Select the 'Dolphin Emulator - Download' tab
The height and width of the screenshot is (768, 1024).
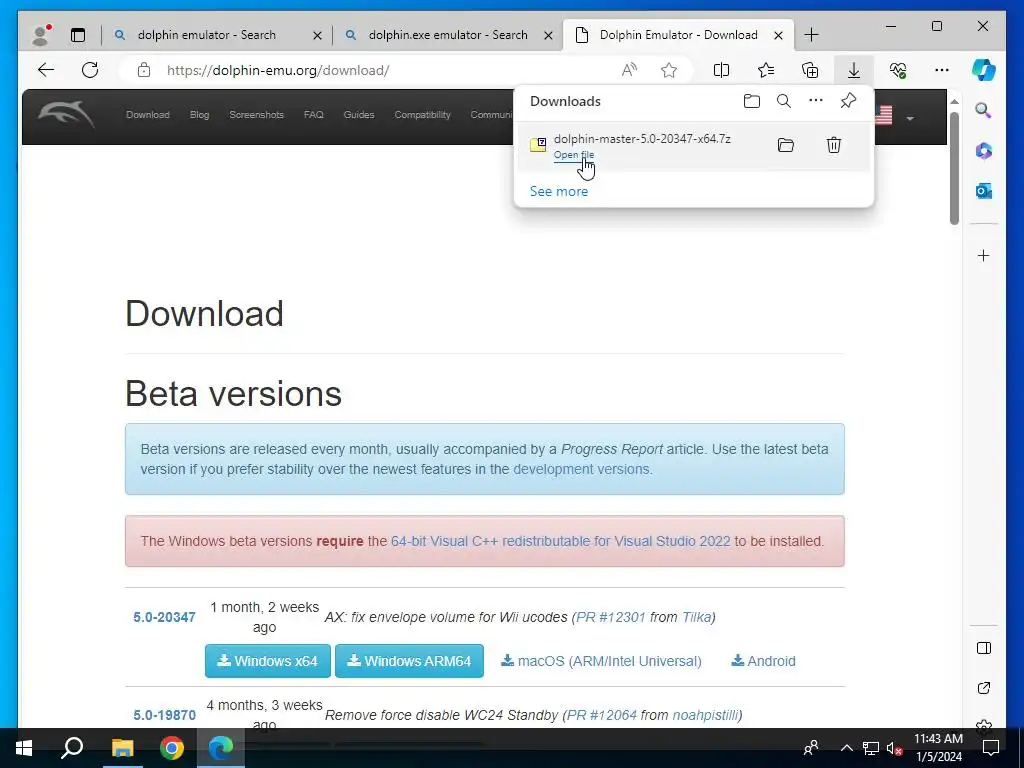(x=678, y=35)
